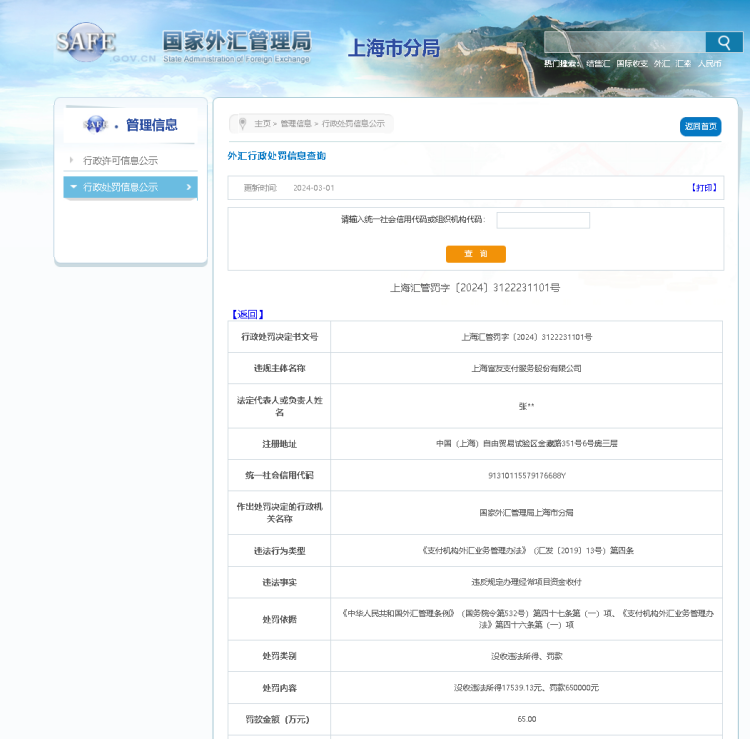Click the 法定代表人或负责人姓名 label
The width and height of the screenshot is (750, 739).
279,406
